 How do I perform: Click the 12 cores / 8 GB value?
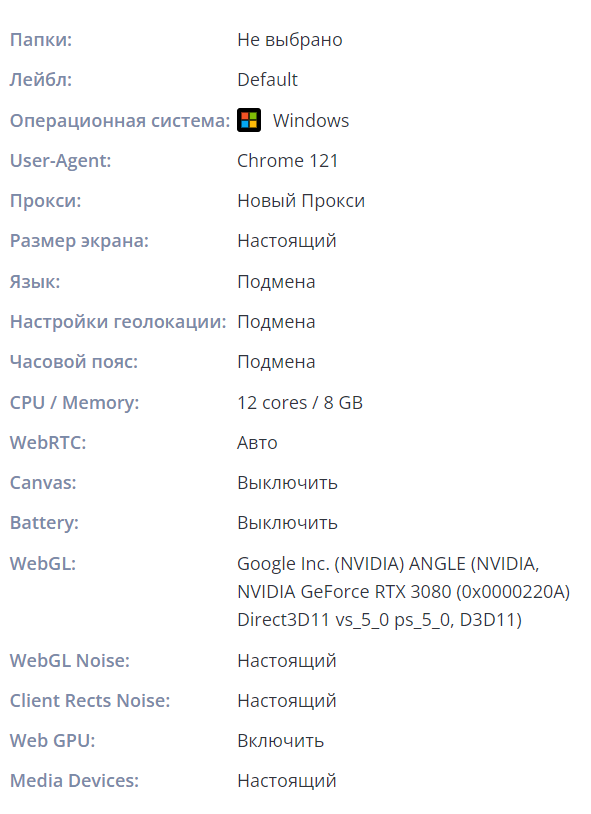coord(300,403)
